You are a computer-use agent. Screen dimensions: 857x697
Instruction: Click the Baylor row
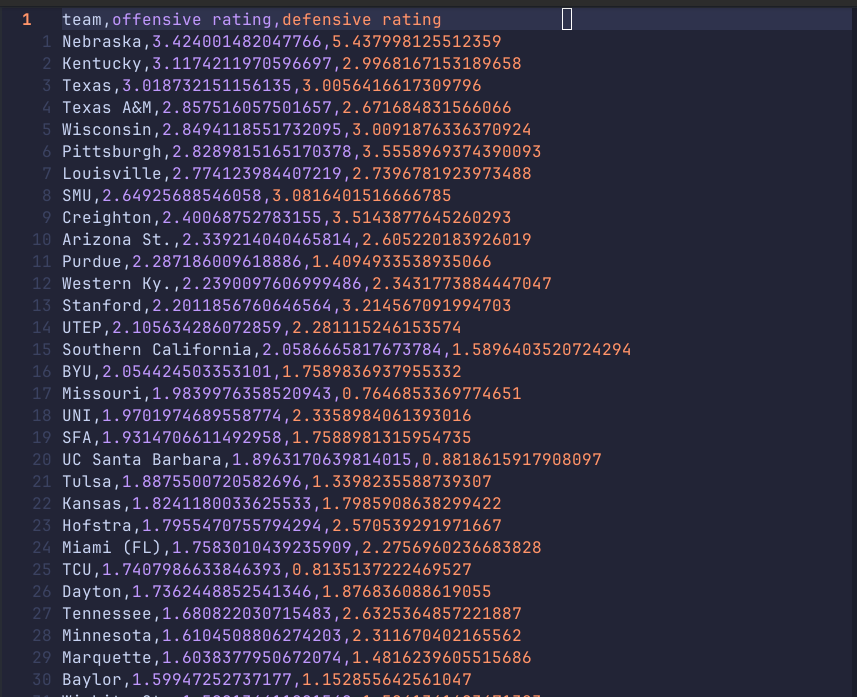pos(267,680)
